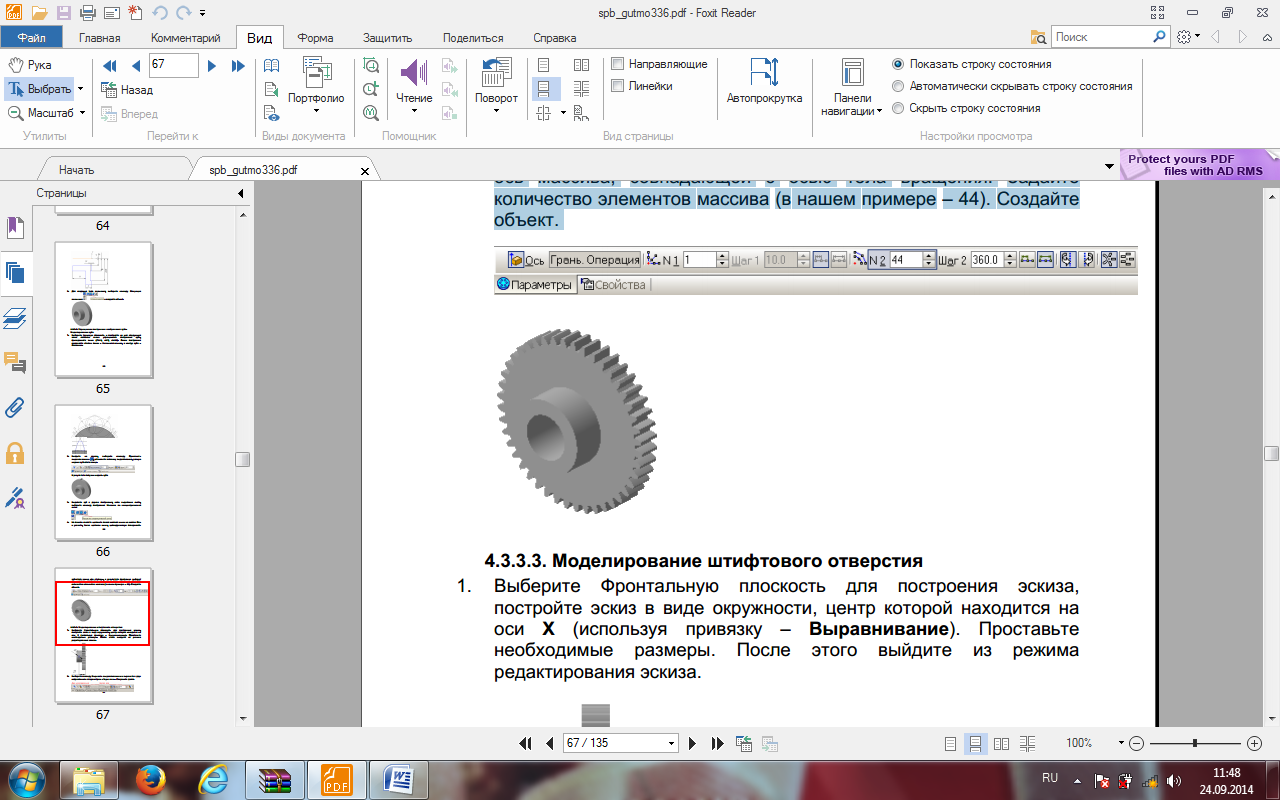This screenshot has width=1280, height=800.
Task: Open Word from the taskbar
Action: point(397,779)
